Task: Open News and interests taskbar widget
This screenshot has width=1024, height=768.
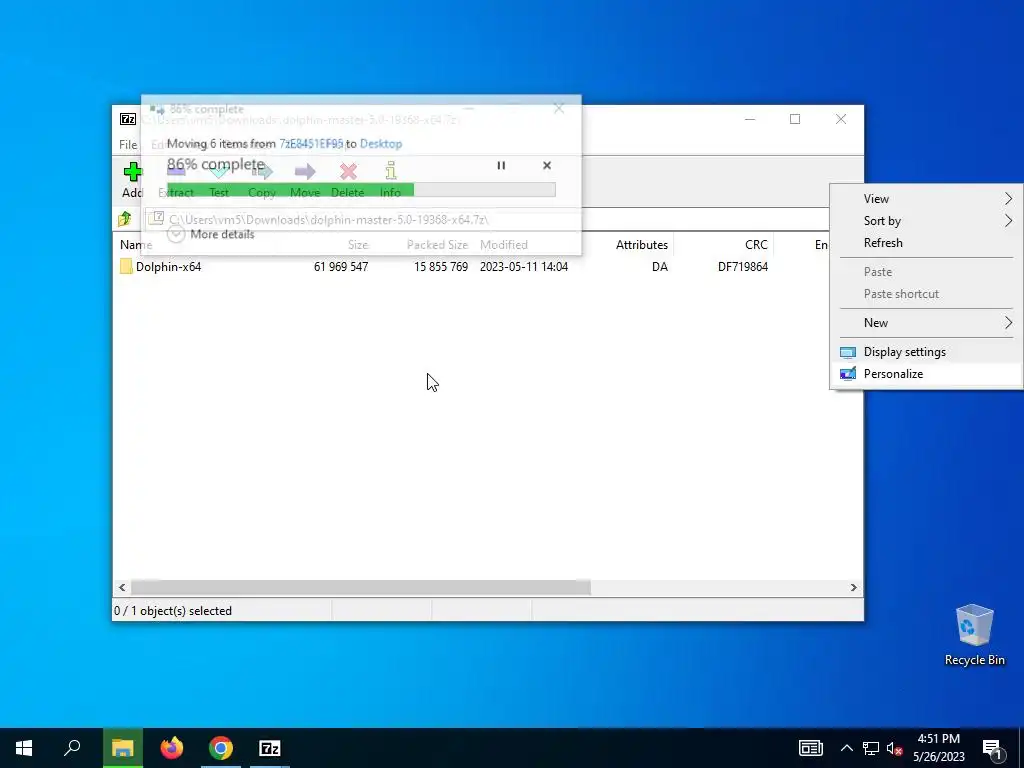Action: click(x=810, y=748)
